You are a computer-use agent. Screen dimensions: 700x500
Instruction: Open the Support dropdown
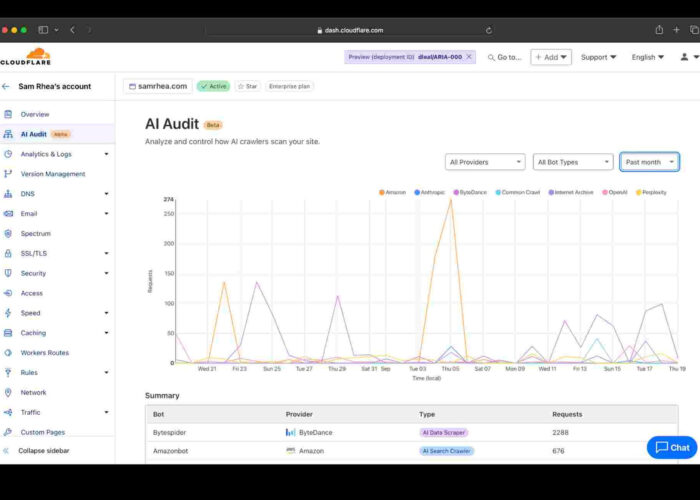coord(598,57)
